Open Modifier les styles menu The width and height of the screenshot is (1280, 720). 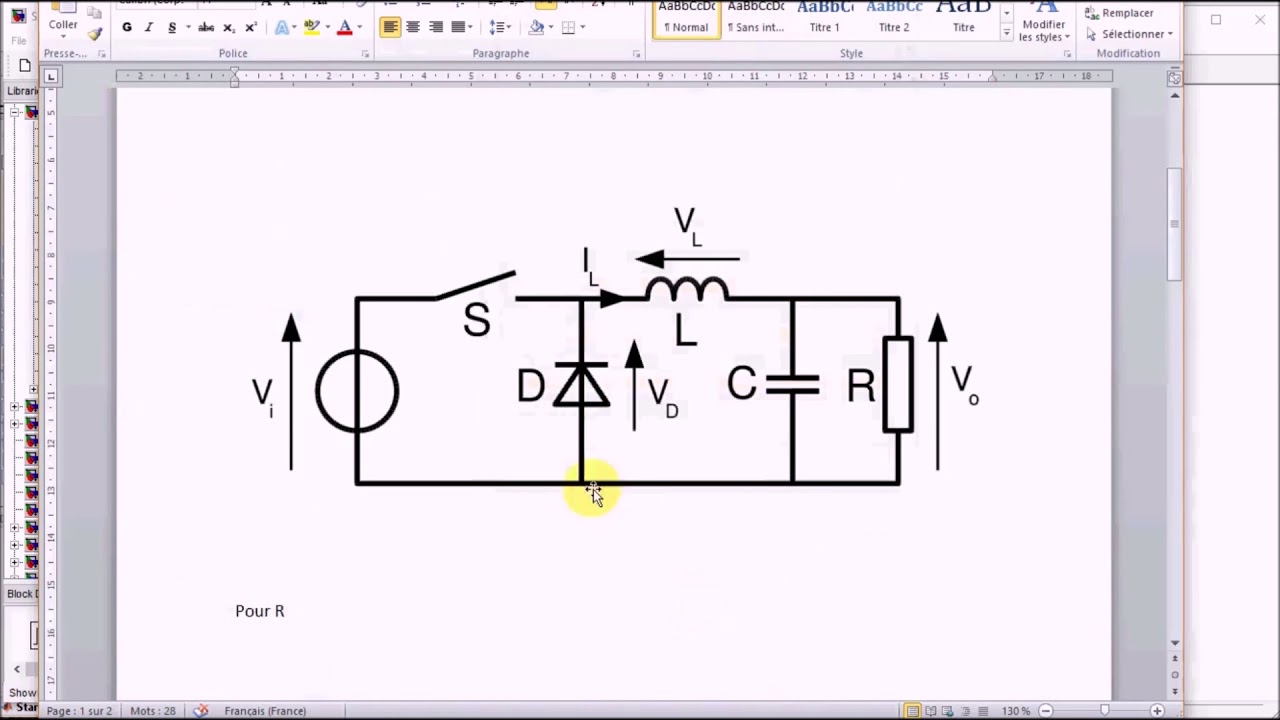click(1044, 22)
